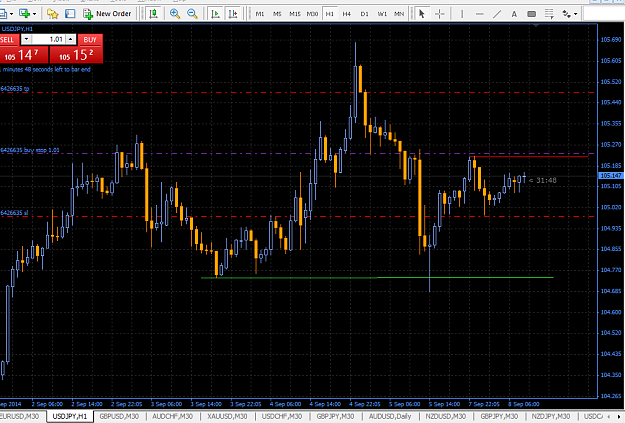Select the buy stop 1.01 order label
625x423 pixels.
30,150
